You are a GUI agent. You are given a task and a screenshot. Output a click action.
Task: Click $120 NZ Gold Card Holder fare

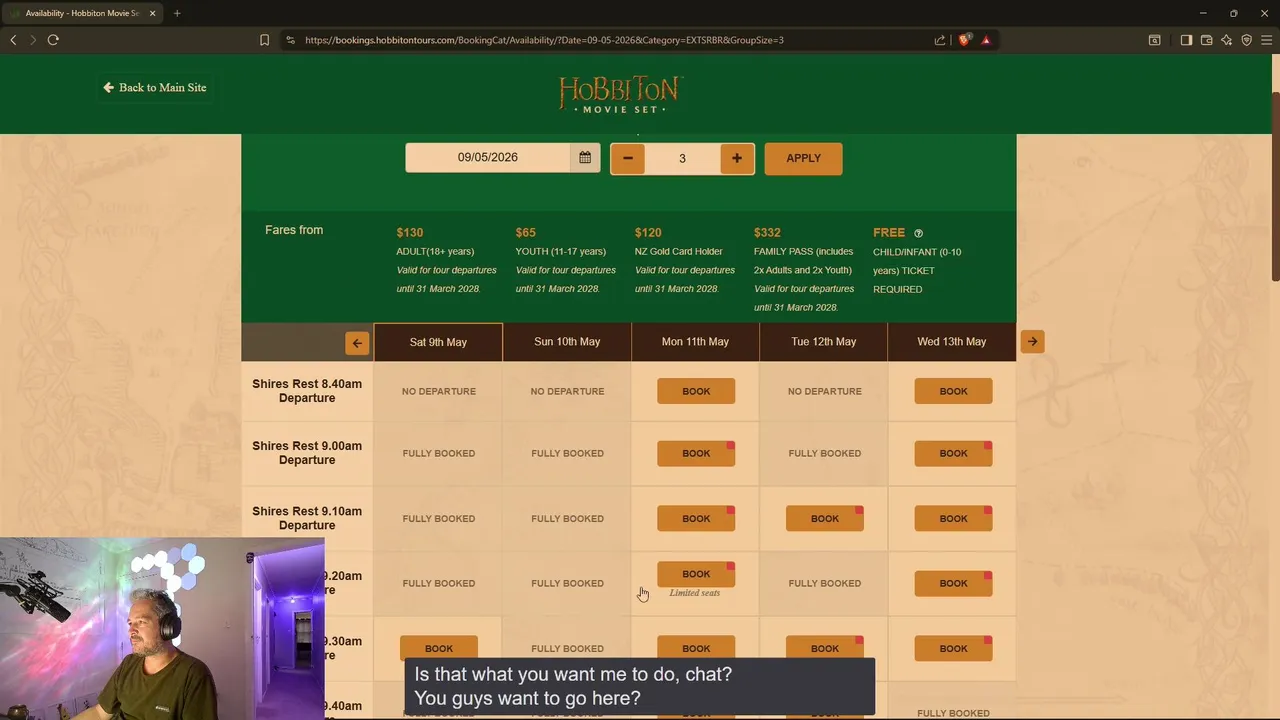pos(685,260)
